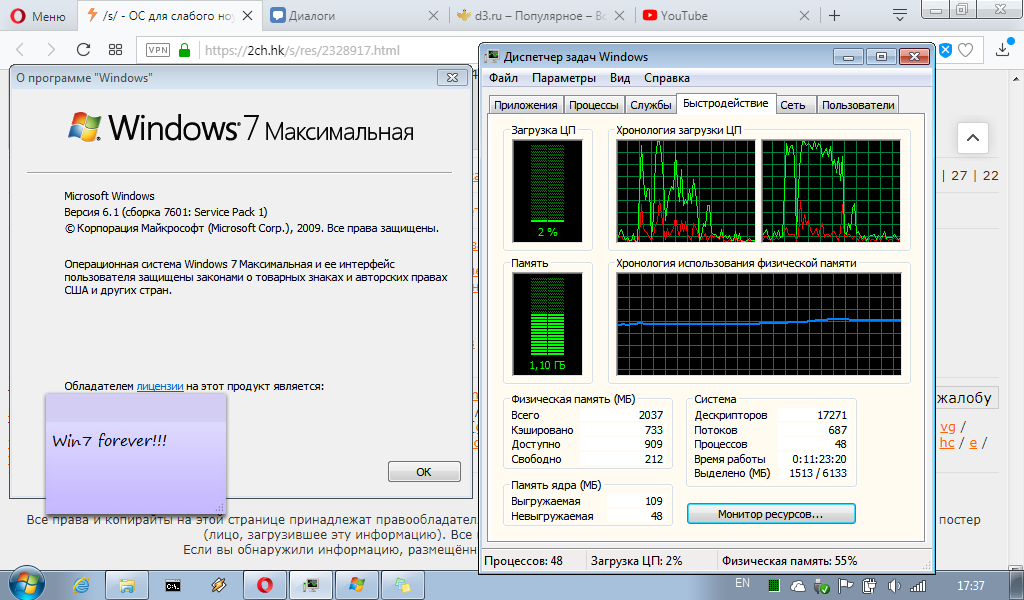
Task: Open the Вид menu in Task Manager
Action: click(x=620, y=78)
